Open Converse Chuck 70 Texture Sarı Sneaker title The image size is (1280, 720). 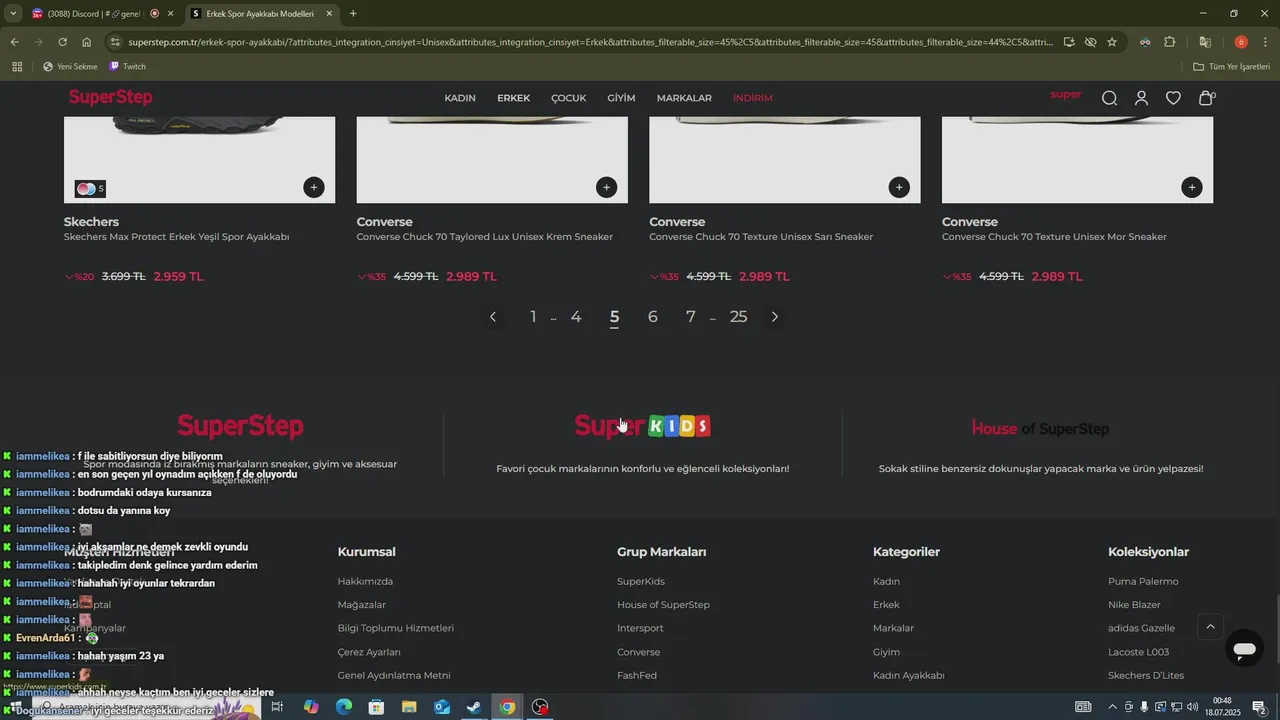pos(761,237)
